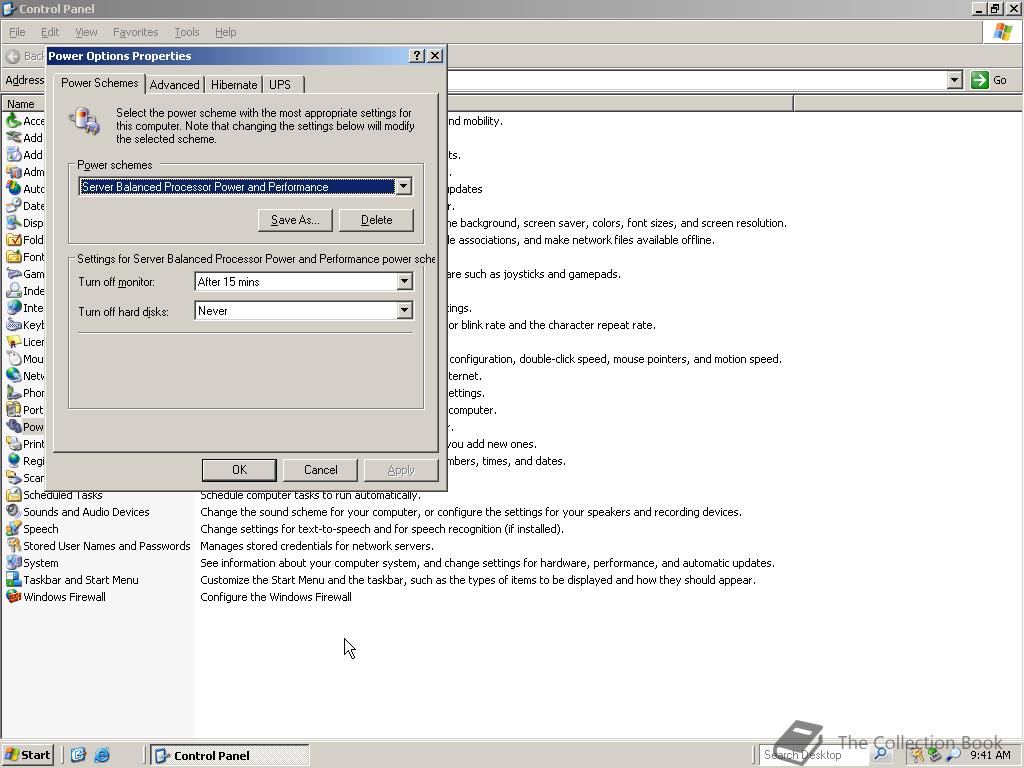
Task: Select the Printers and Faxes icon
Action: click(14, 443)
